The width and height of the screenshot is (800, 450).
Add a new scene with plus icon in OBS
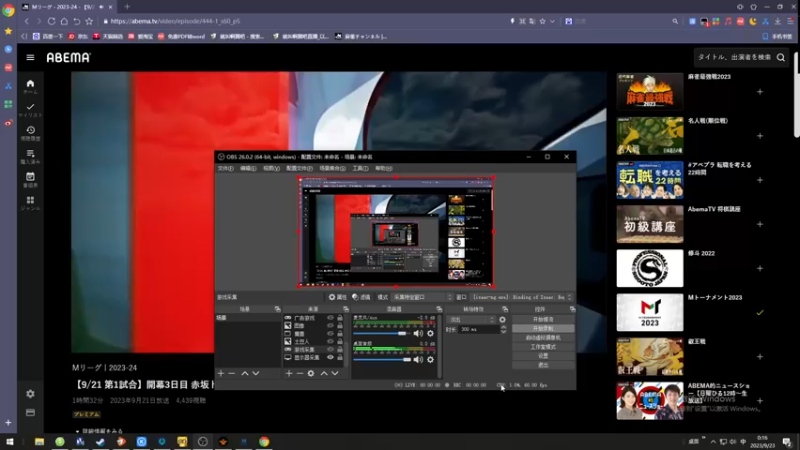click(221, 373)
